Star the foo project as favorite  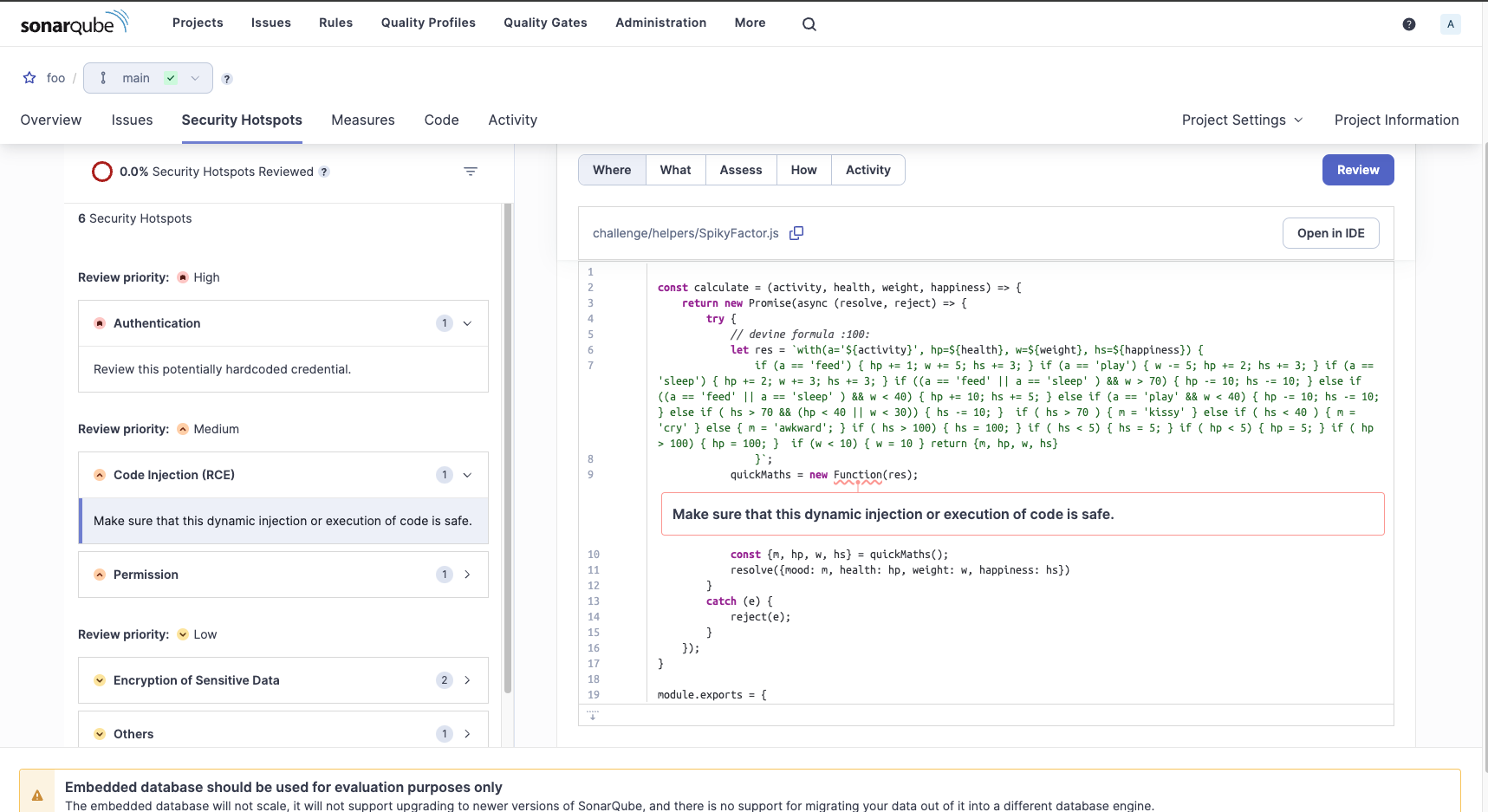coord(29,78)
